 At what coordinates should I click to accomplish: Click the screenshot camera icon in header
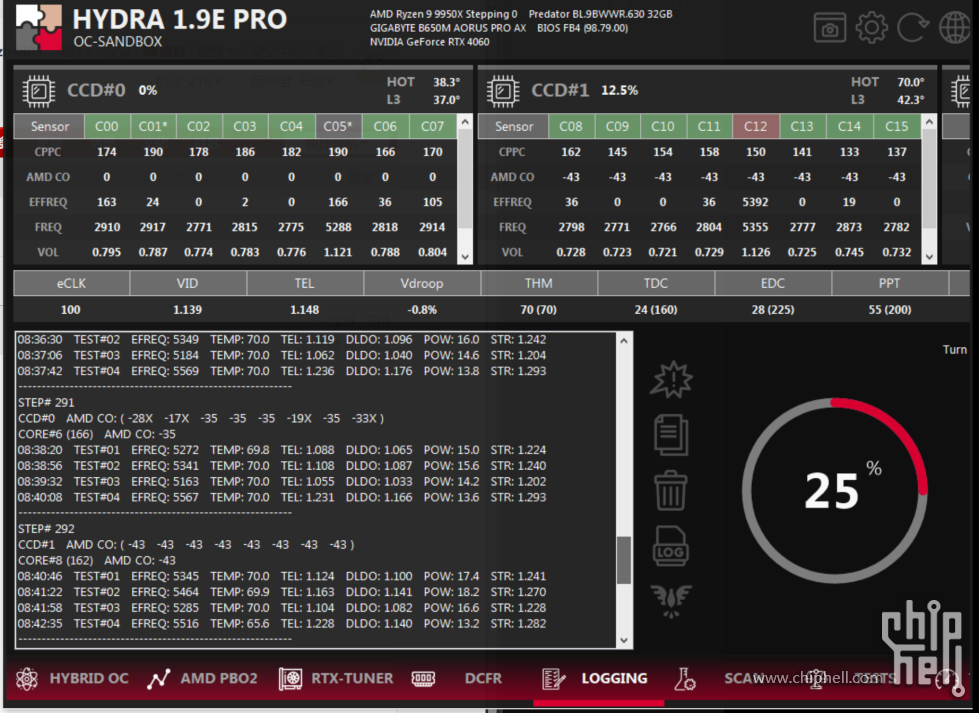click(830, 28)
